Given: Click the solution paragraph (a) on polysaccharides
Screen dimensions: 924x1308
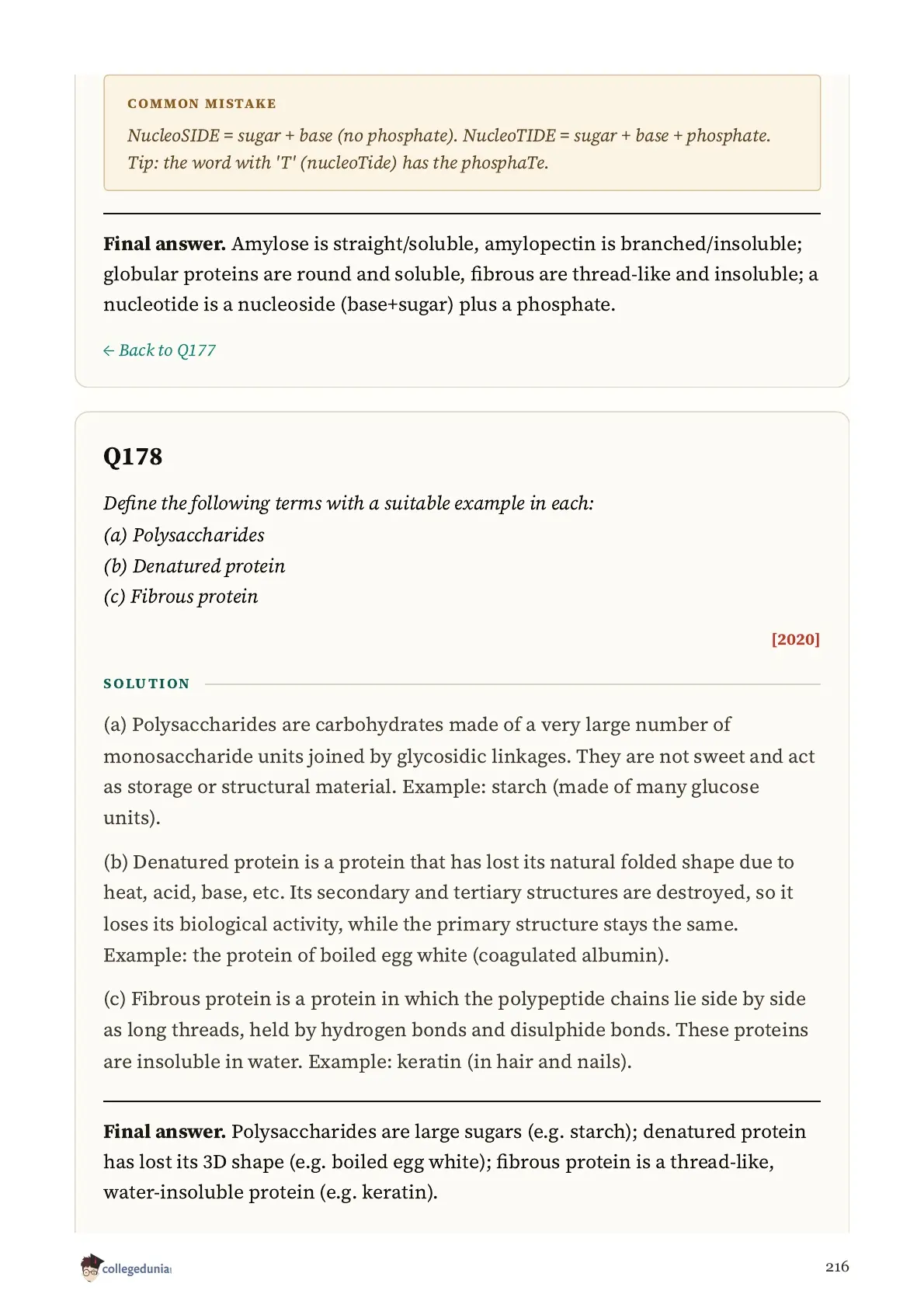Looking at the screenshot, I should (x=459, y=771).
